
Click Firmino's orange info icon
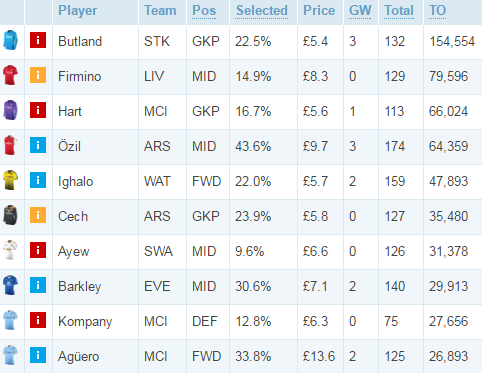[x=38, y=75]
